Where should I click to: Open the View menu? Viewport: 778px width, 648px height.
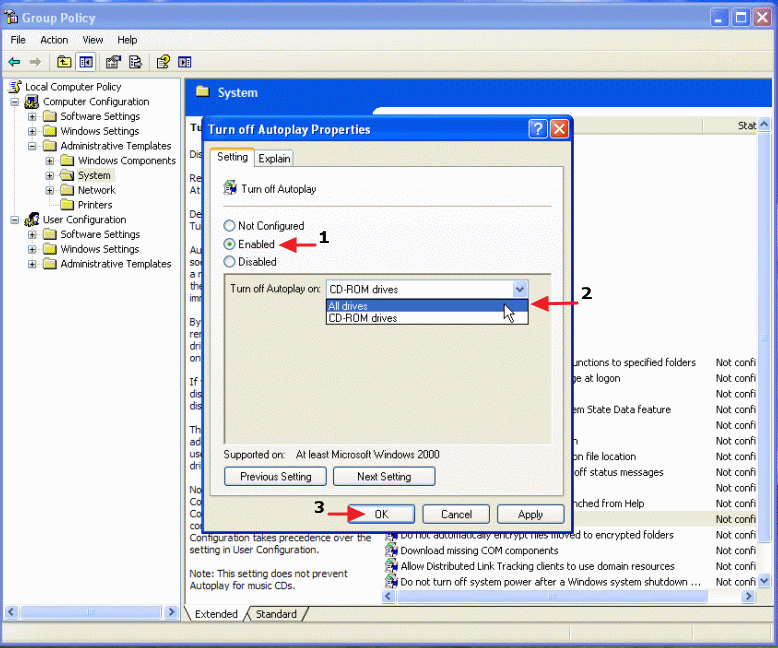(x=93, y=40)
